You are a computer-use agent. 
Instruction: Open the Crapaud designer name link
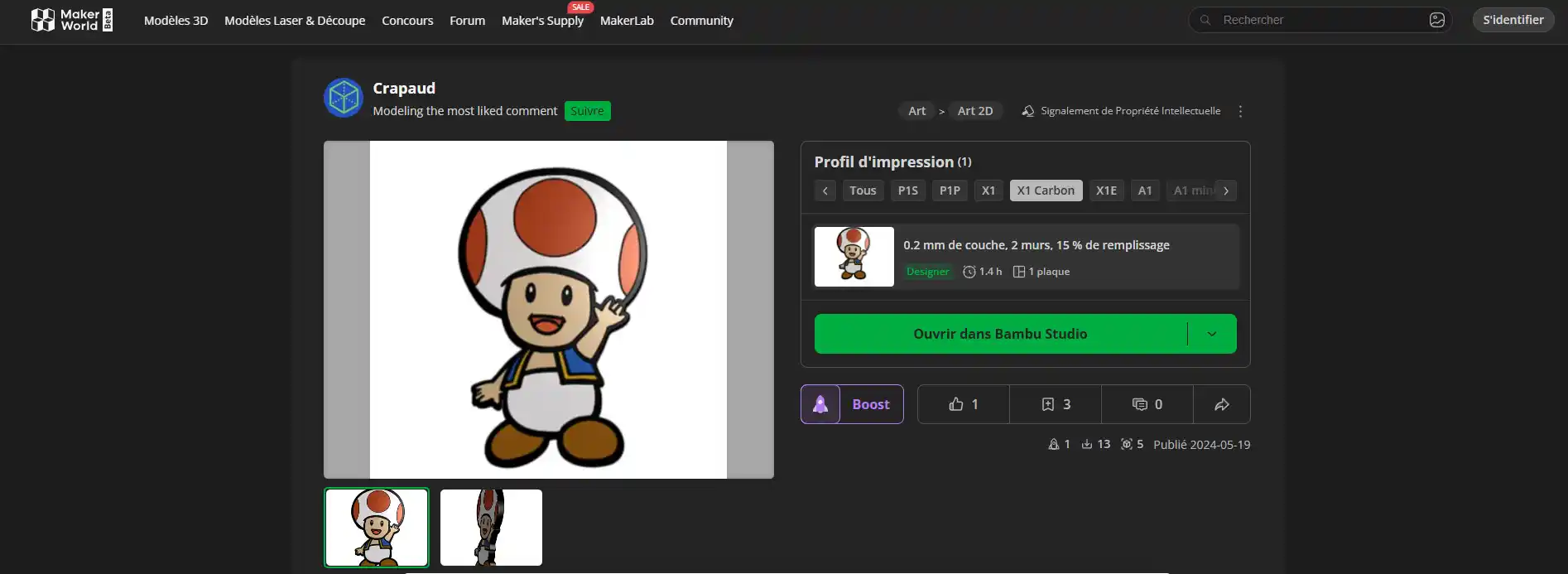tap(404, 88)
